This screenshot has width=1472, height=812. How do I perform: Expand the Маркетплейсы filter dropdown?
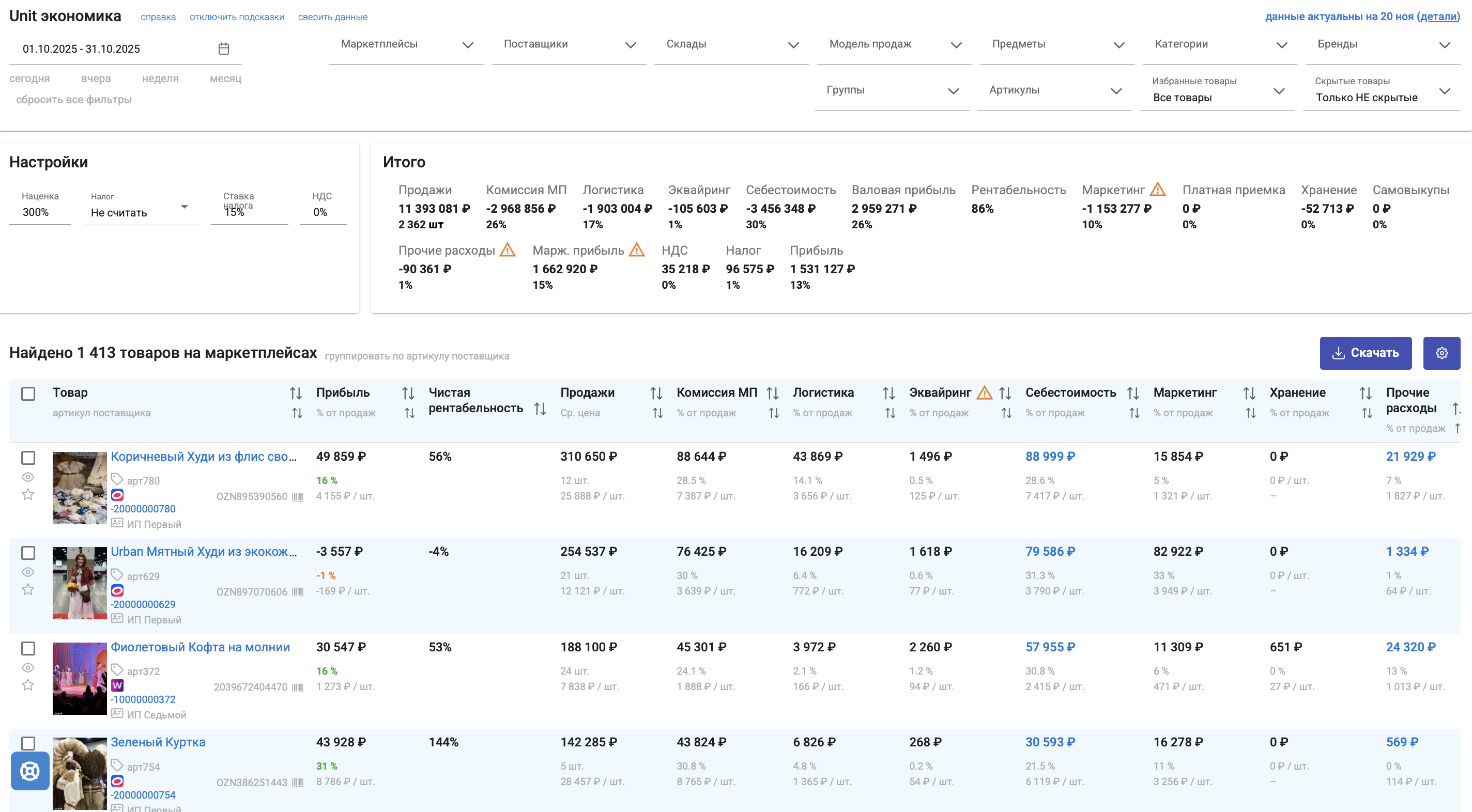pyautogui.click(x=406, y=44)
